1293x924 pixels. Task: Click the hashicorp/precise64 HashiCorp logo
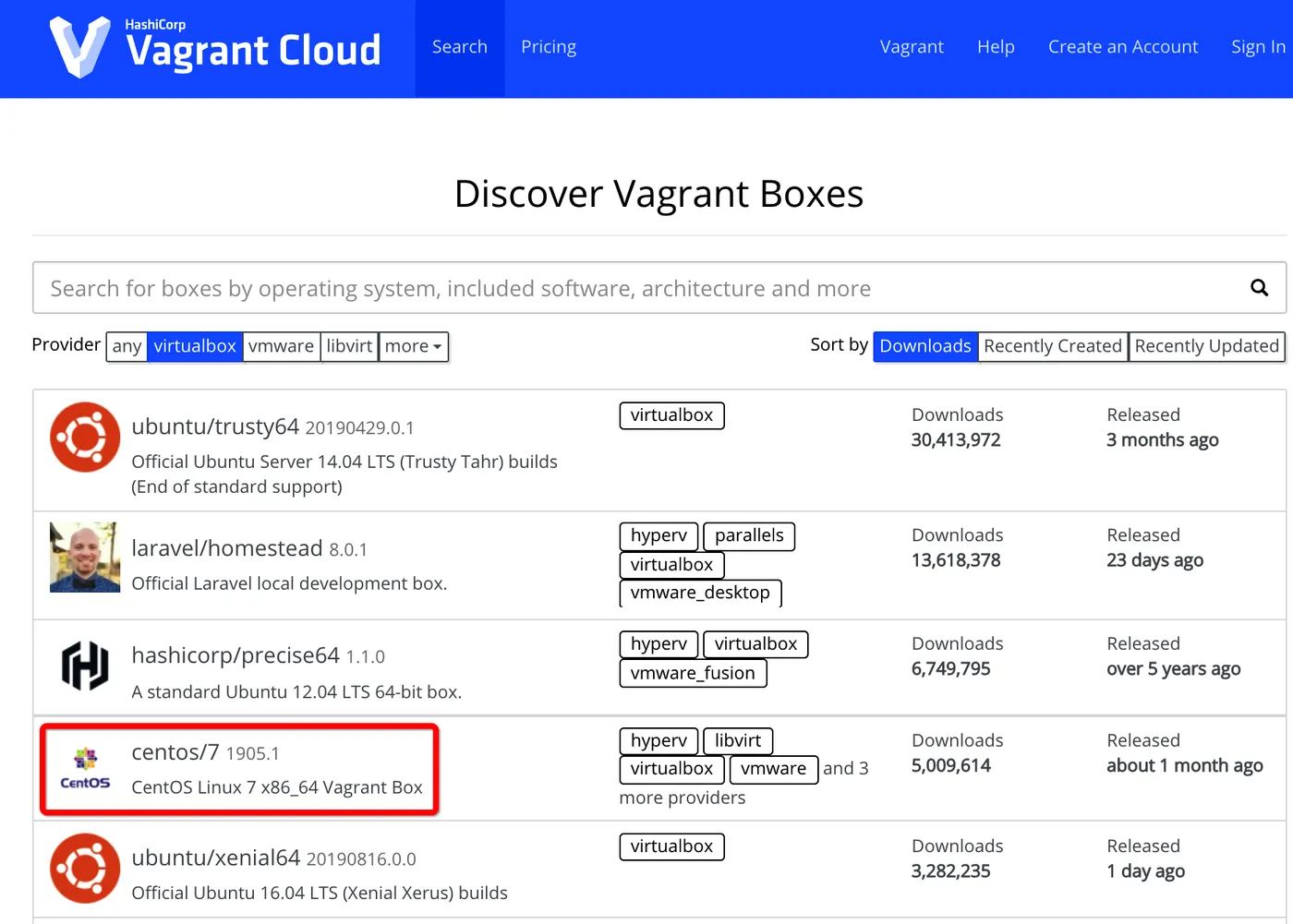85,666
